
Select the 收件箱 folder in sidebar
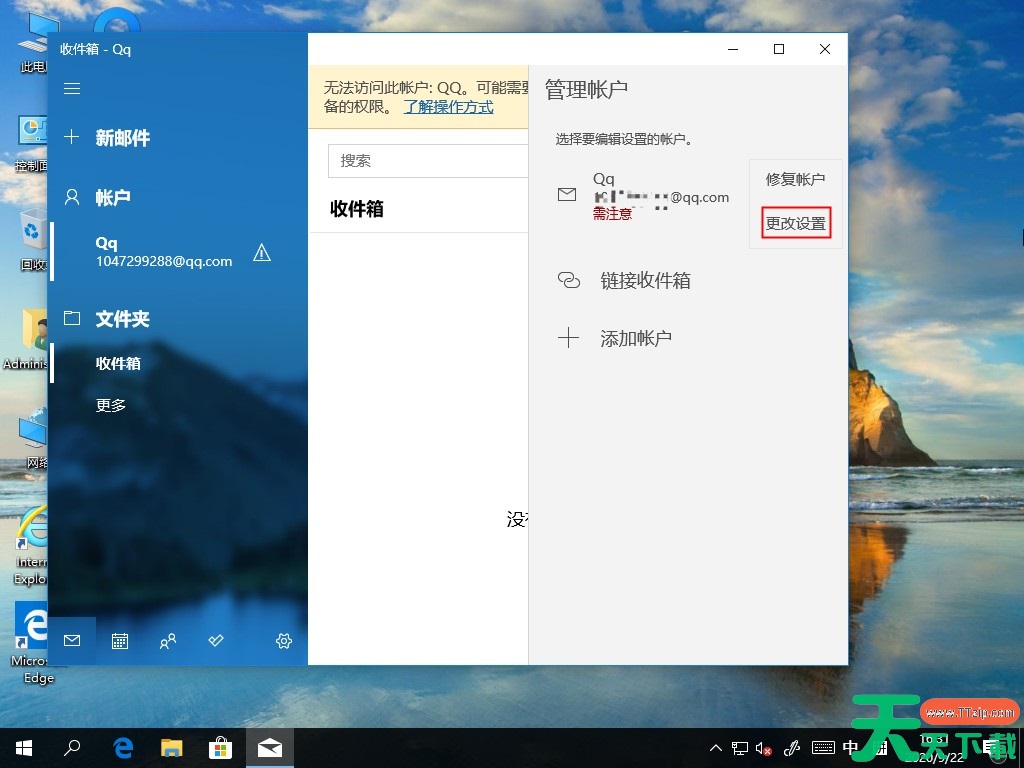(118, 363)
